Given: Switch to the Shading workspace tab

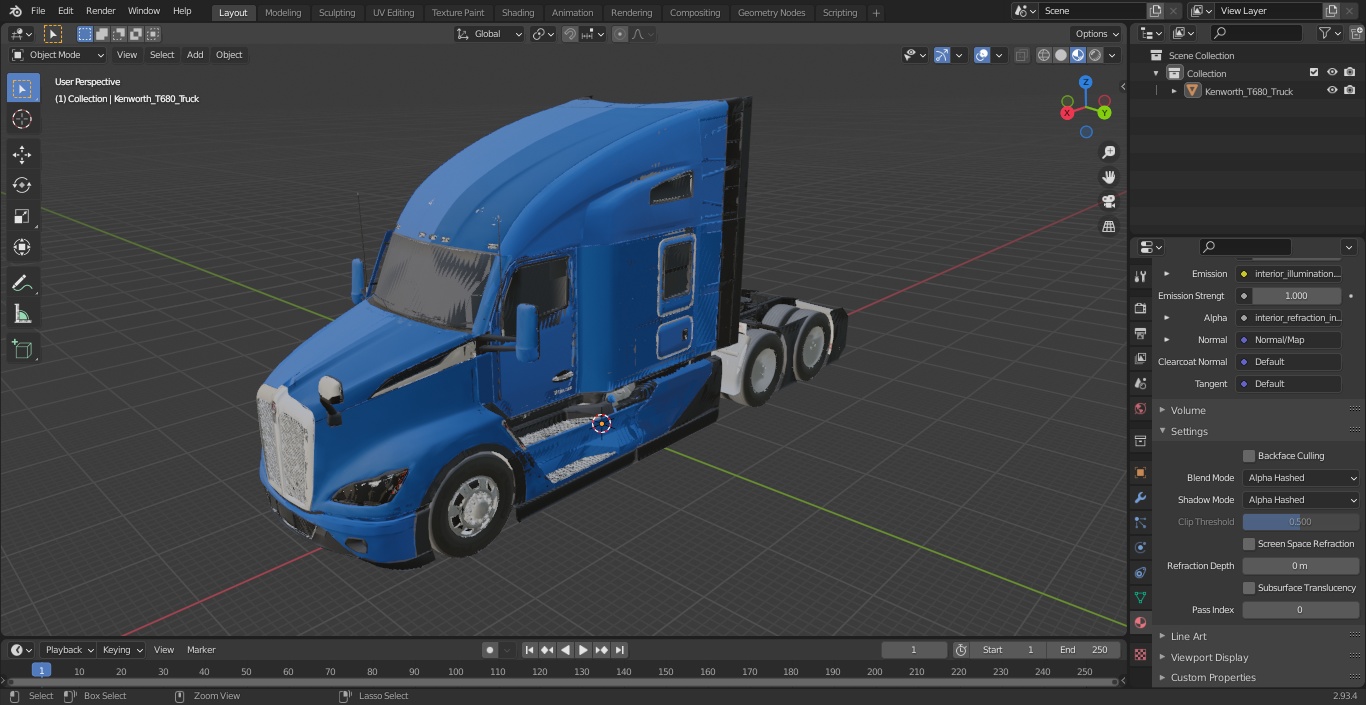Looking at the screenshot, I should [518, 13].
